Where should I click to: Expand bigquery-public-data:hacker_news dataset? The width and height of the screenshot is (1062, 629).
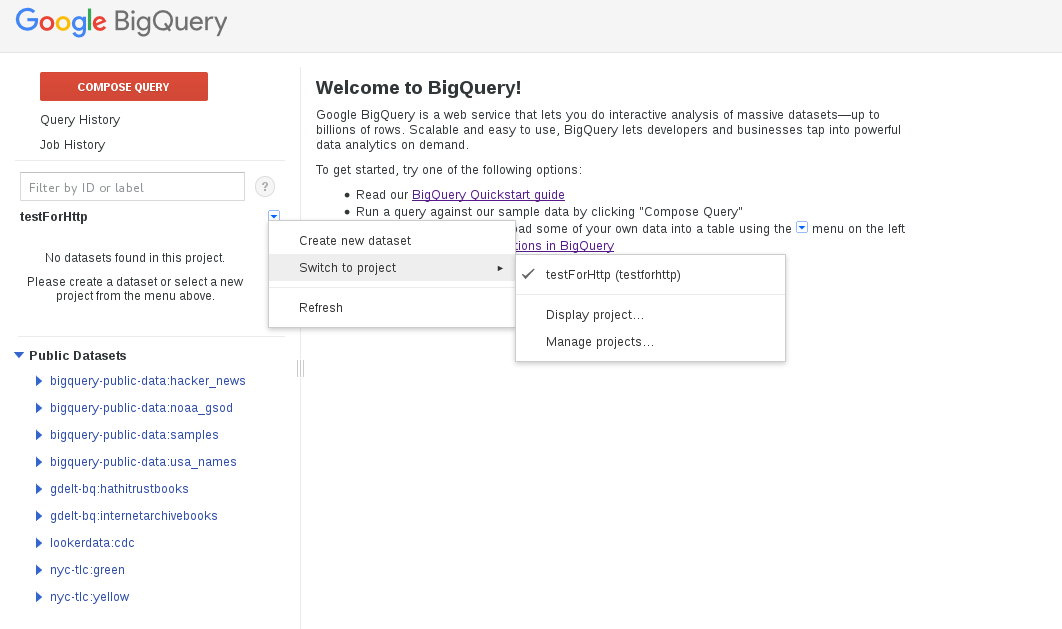(39, 381)
